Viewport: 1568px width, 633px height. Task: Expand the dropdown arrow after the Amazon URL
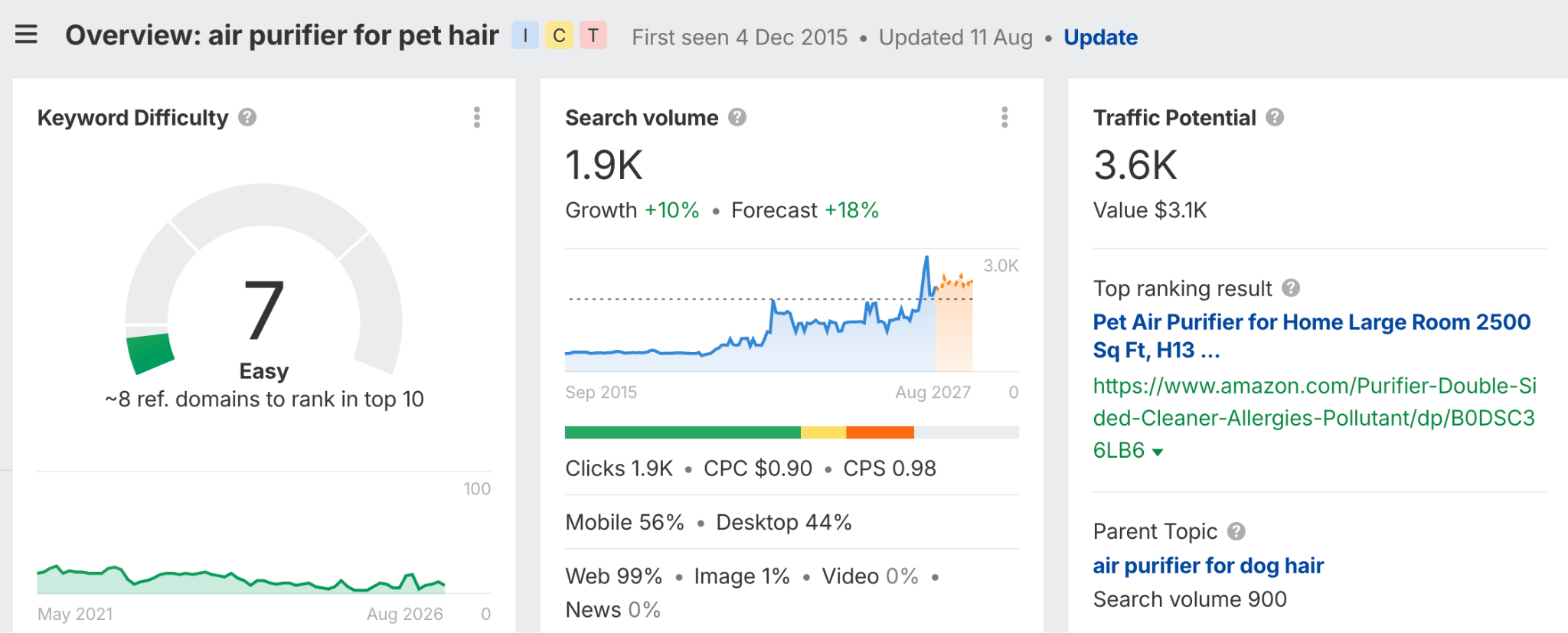tap(1158, 452)
